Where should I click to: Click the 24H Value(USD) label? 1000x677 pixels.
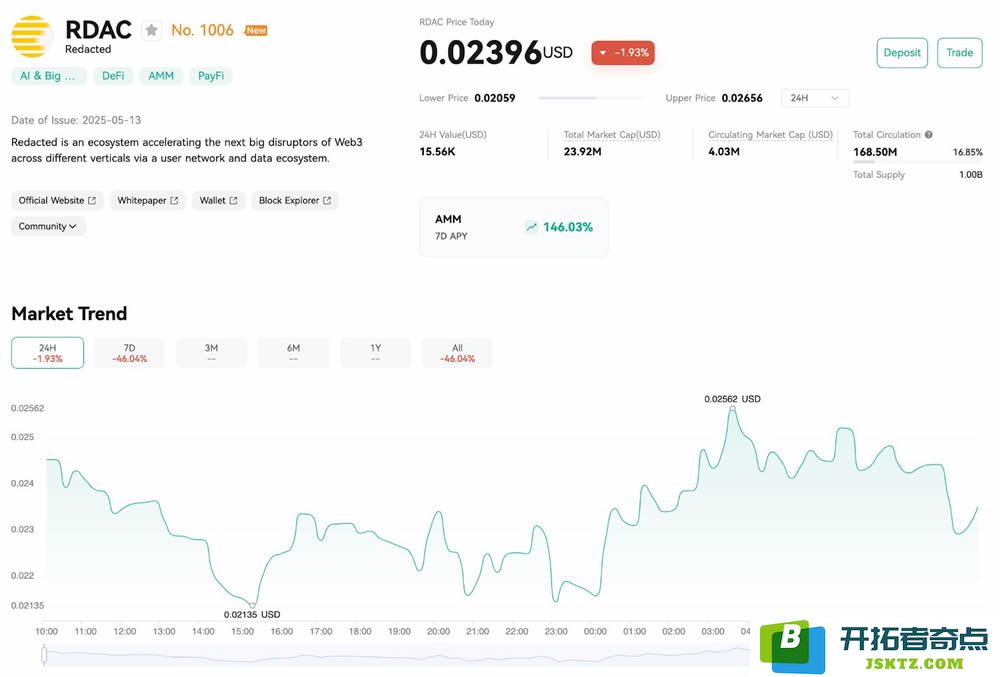pyautogui.click(x=453, y=135)
